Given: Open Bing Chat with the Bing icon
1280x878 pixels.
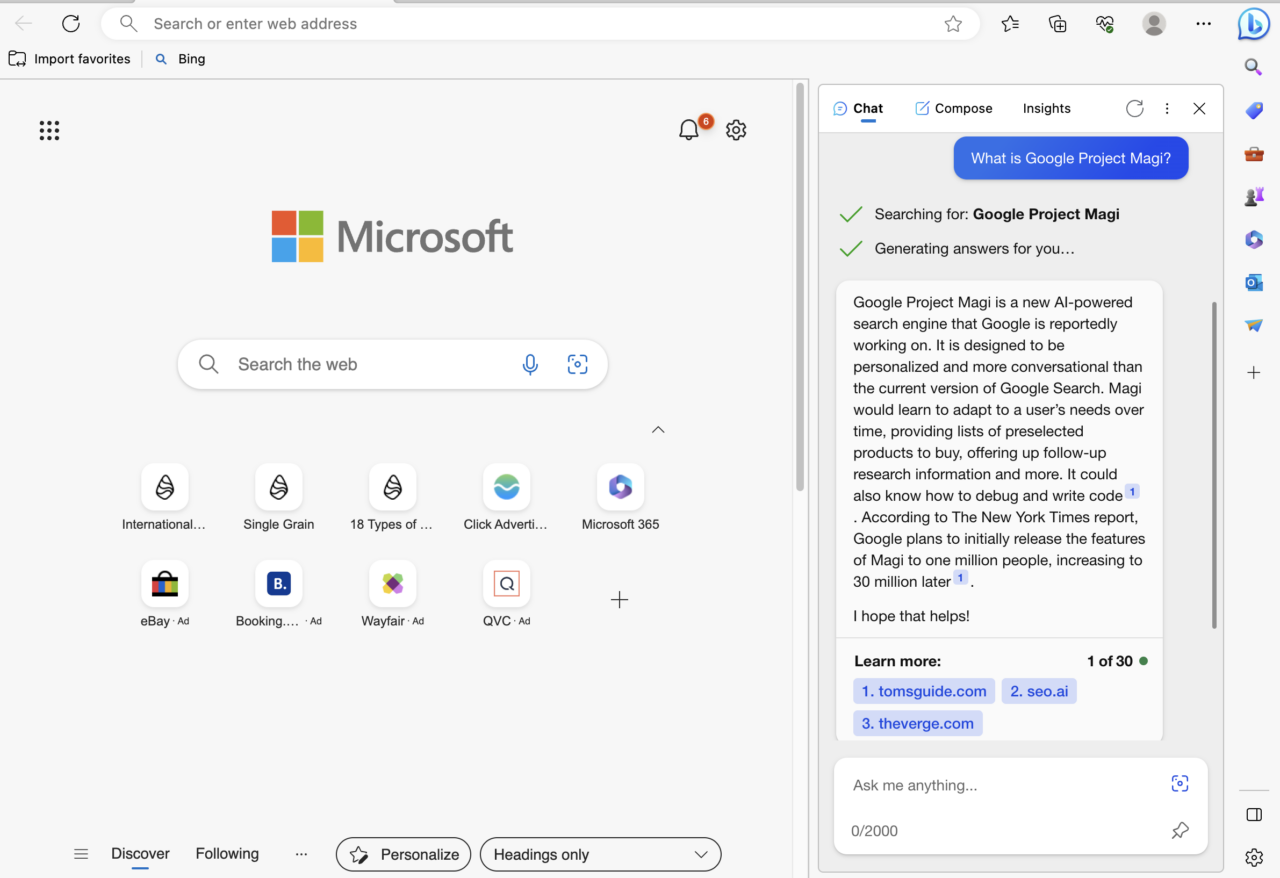Looking at the screenshot, I should tap(1253, 24).
